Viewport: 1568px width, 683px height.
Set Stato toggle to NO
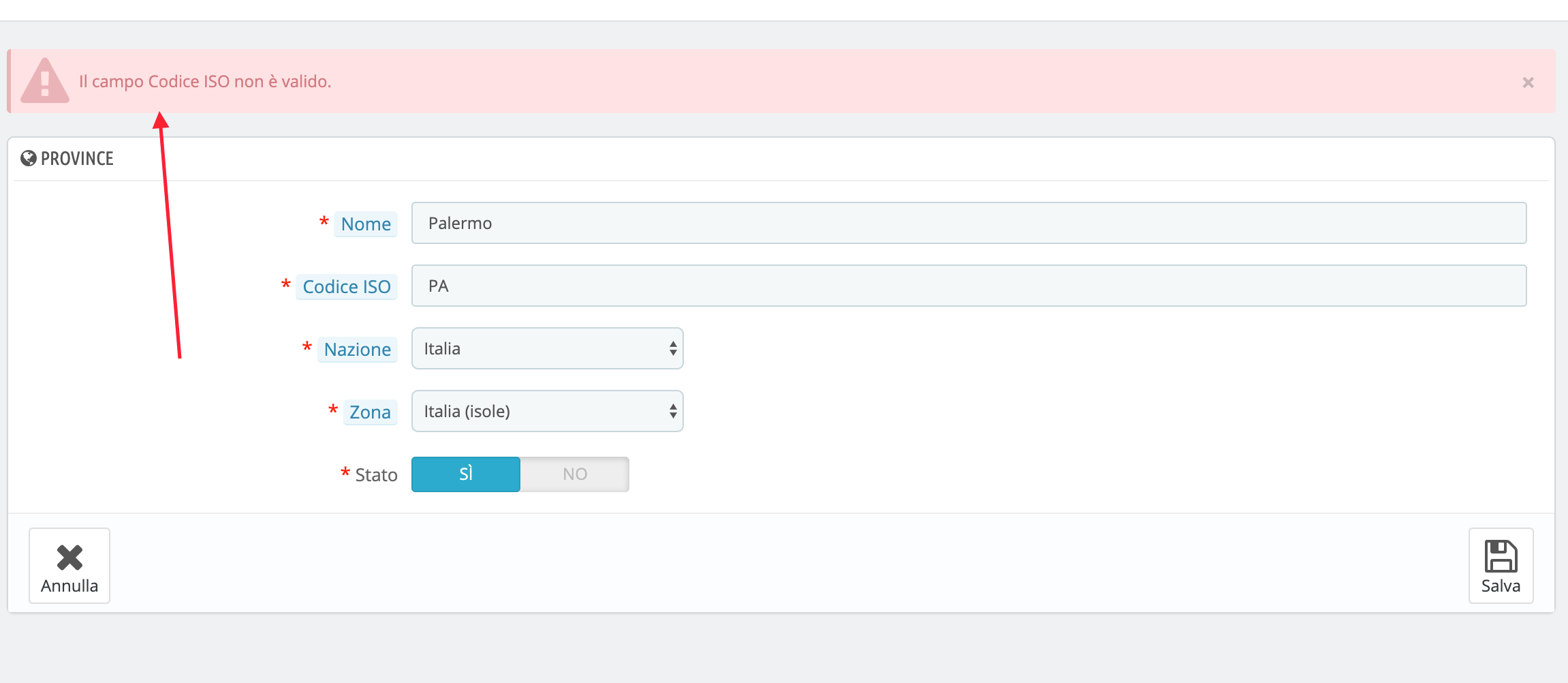[x=575, y=474]
